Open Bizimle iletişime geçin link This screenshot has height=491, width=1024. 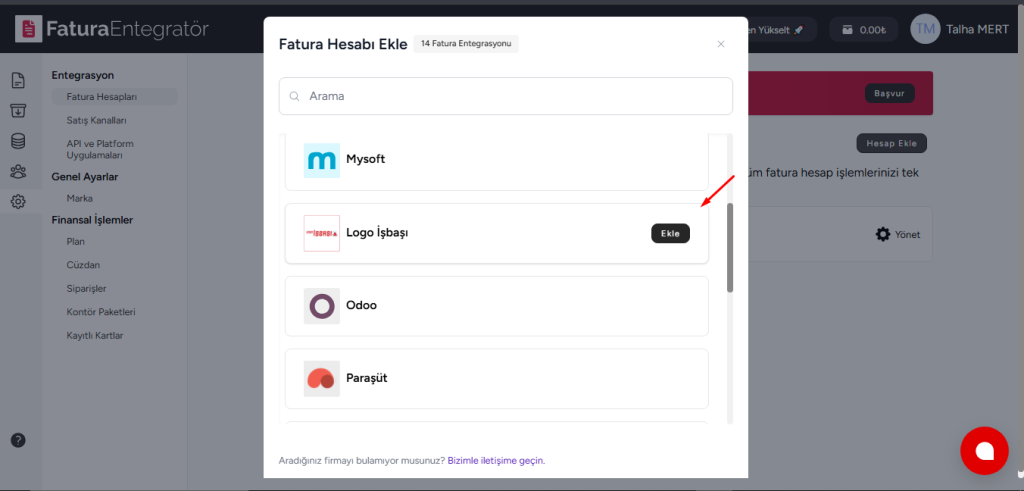point(496,461)
